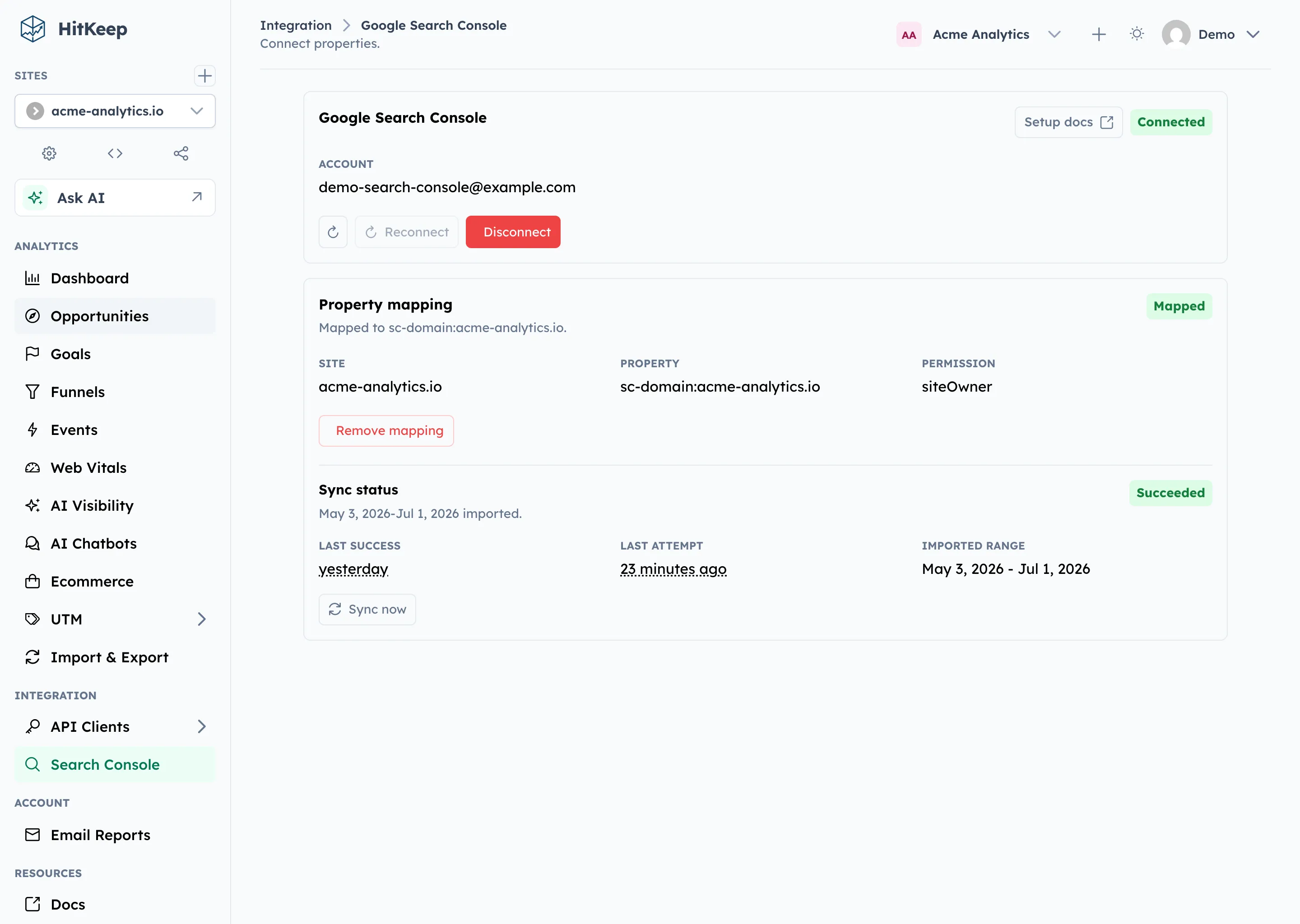Viewport: 1300px width, 924px height.
Task: Click the Docs external link icon
Action: pyautogui.click(x=32, y=904)
